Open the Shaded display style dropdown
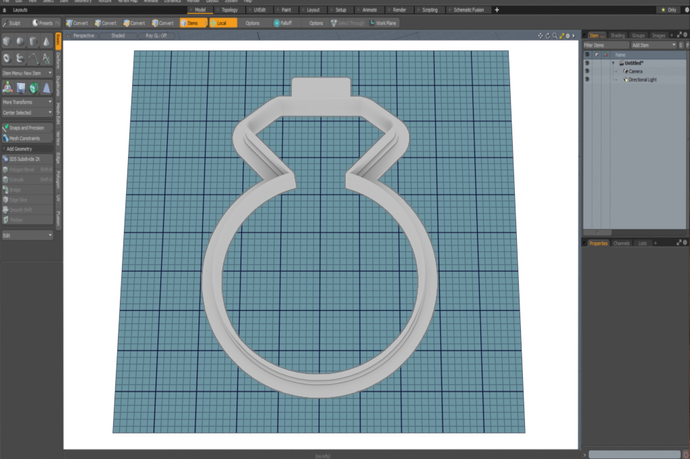 pos(118,36)
